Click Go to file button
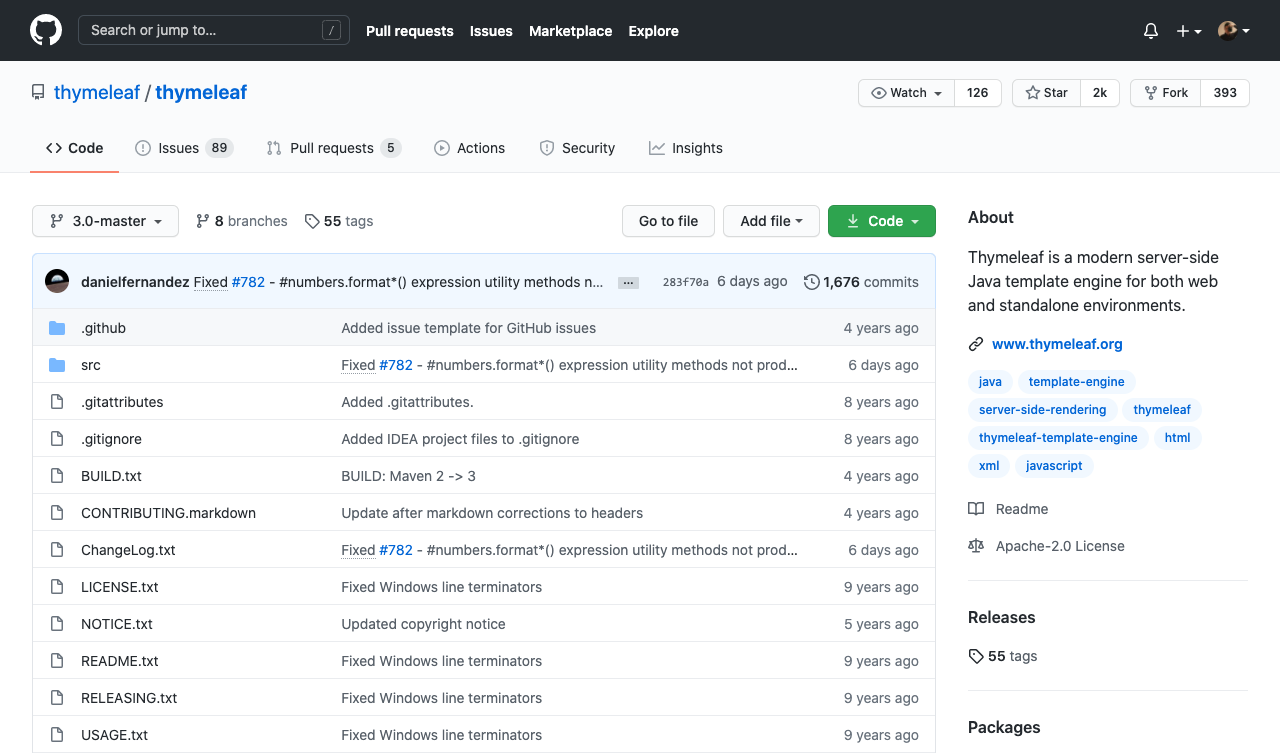 coord(668,221)
